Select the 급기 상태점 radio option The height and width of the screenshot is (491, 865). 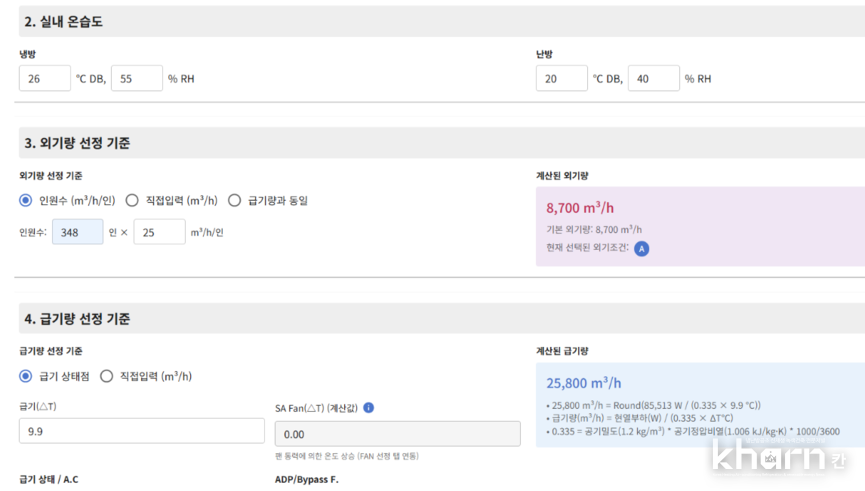coord(26,376)
